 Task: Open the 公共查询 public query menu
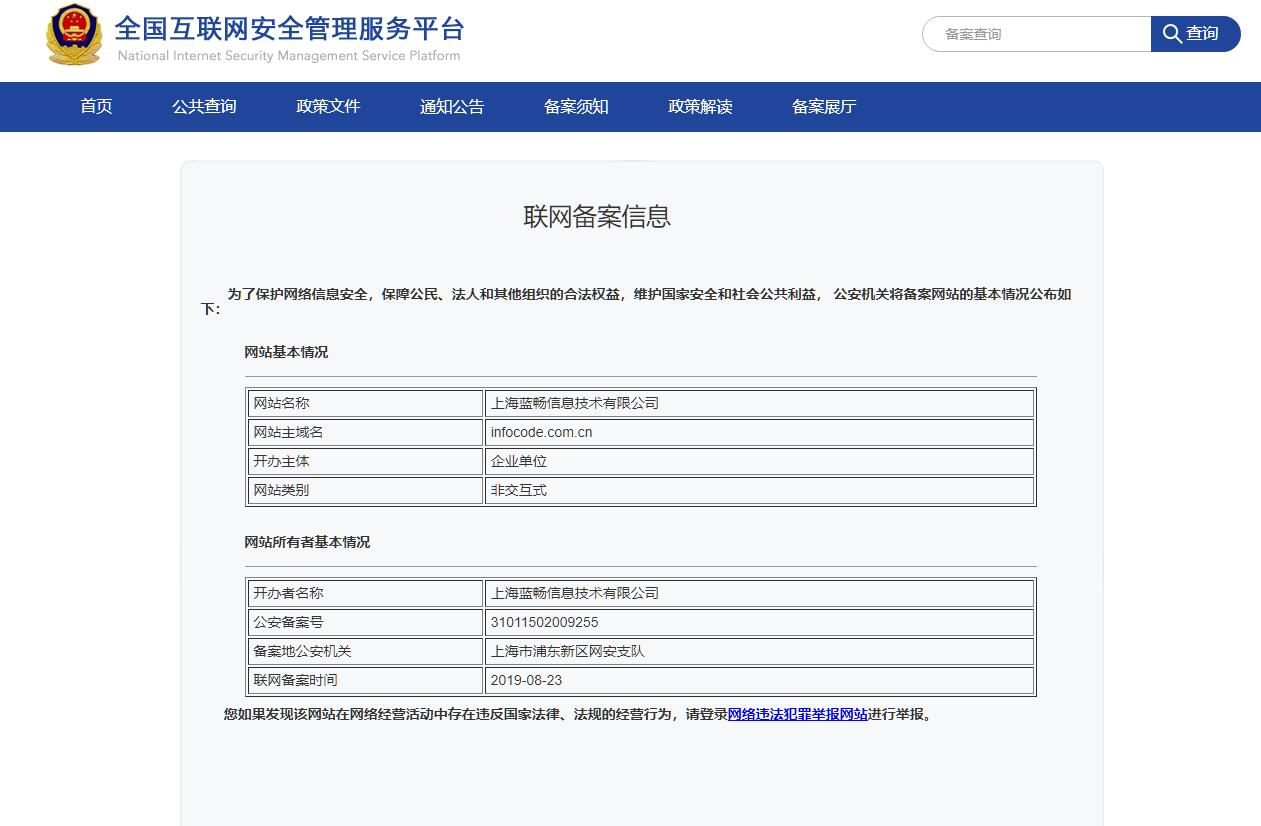(x=203, y=107)
